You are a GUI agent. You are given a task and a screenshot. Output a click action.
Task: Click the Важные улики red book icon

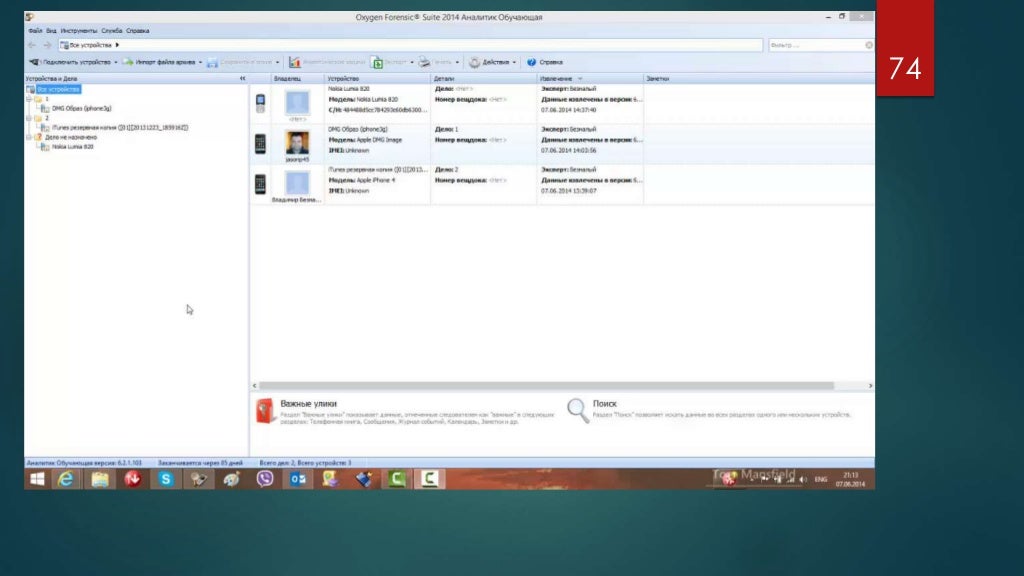[265, 411]
